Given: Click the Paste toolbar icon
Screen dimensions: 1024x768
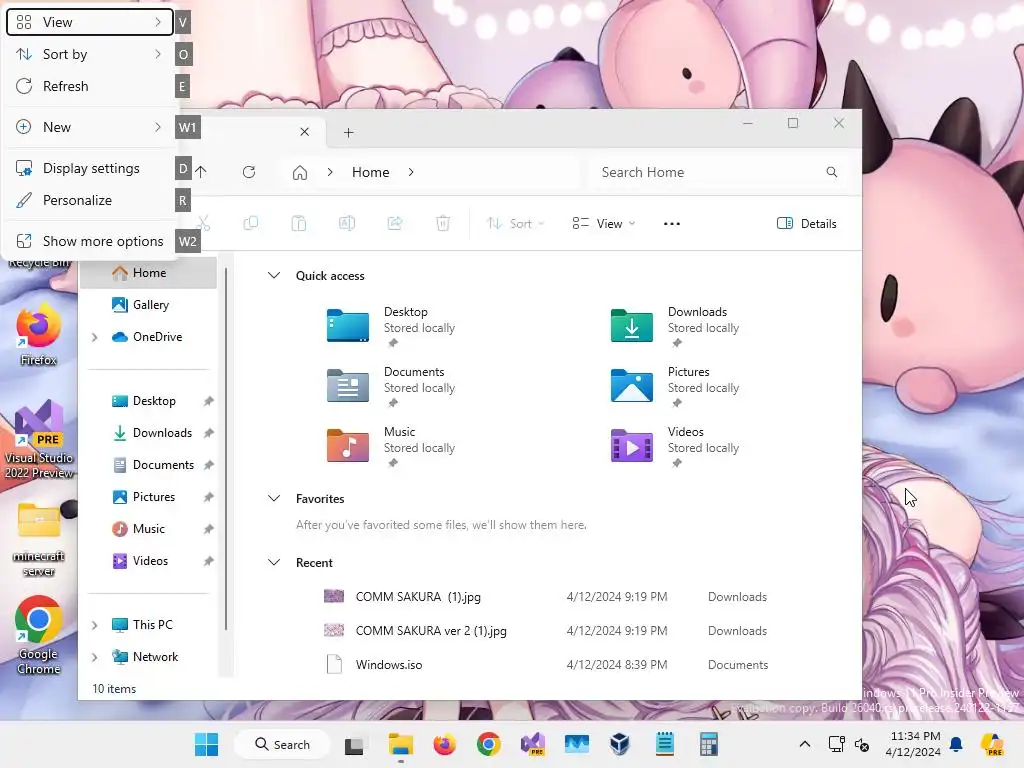Looking at the screenshot, I should point(298,223).
